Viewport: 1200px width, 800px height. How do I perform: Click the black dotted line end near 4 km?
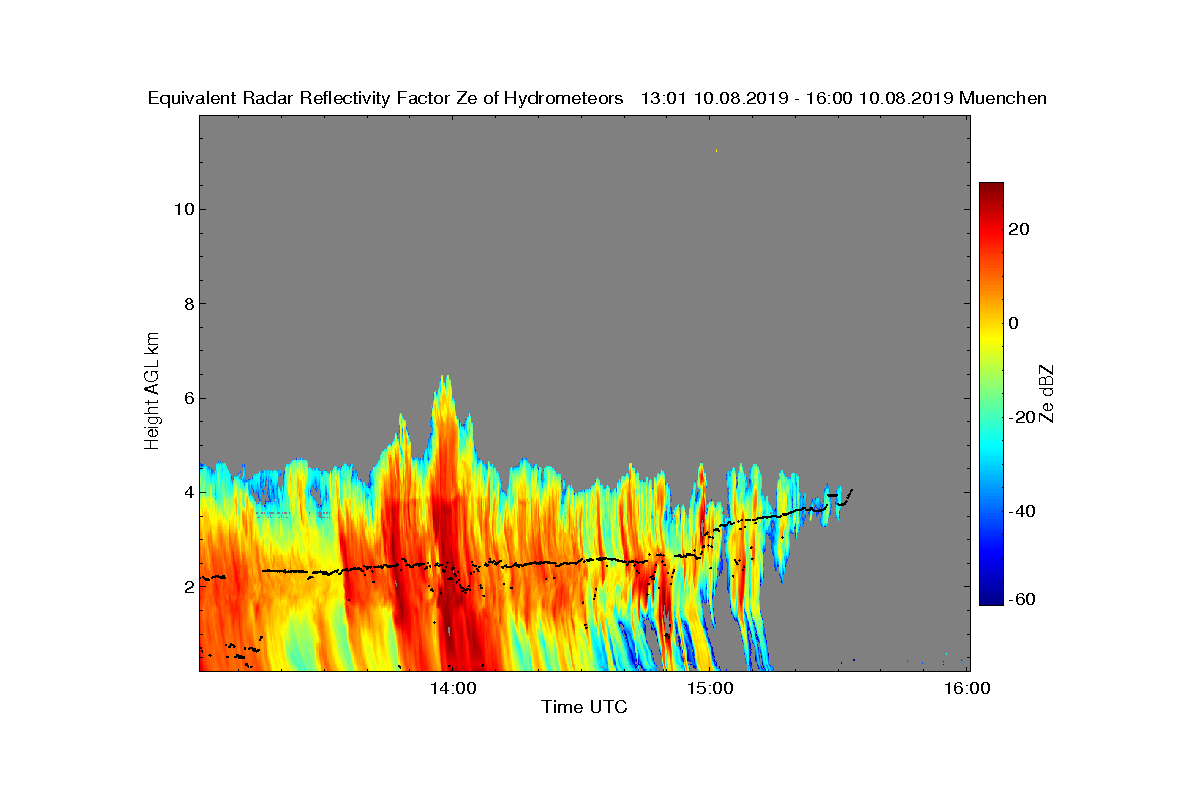pos(850,490)
